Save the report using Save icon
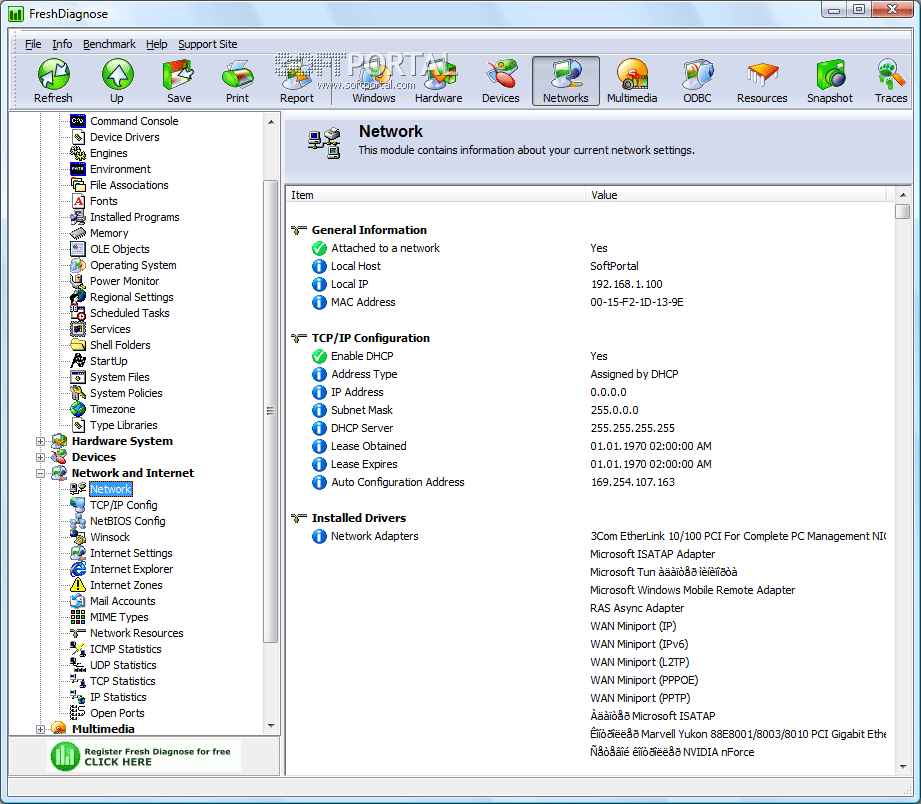 (x=179, y=81)
